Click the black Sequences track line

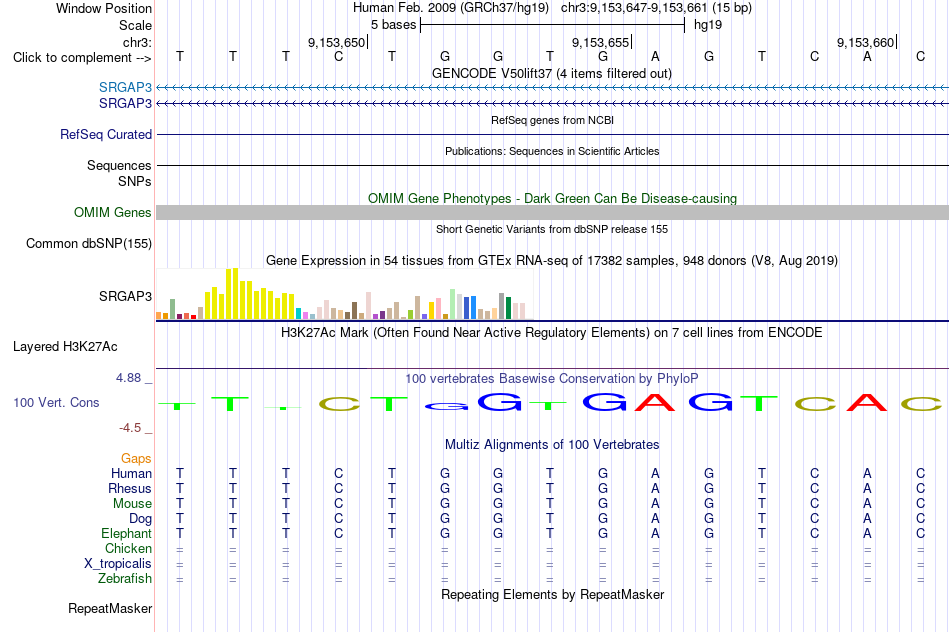(553, 165)
